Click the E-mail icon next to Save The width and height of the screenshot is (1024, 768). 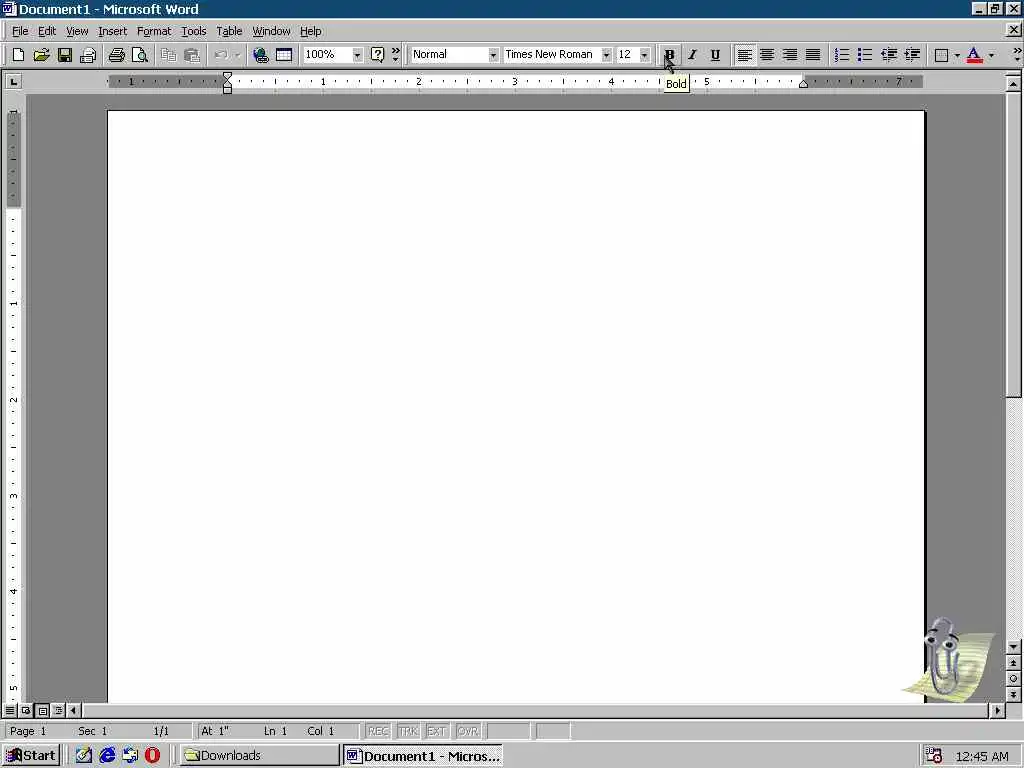pyautogui.click(x=88, y=55)
